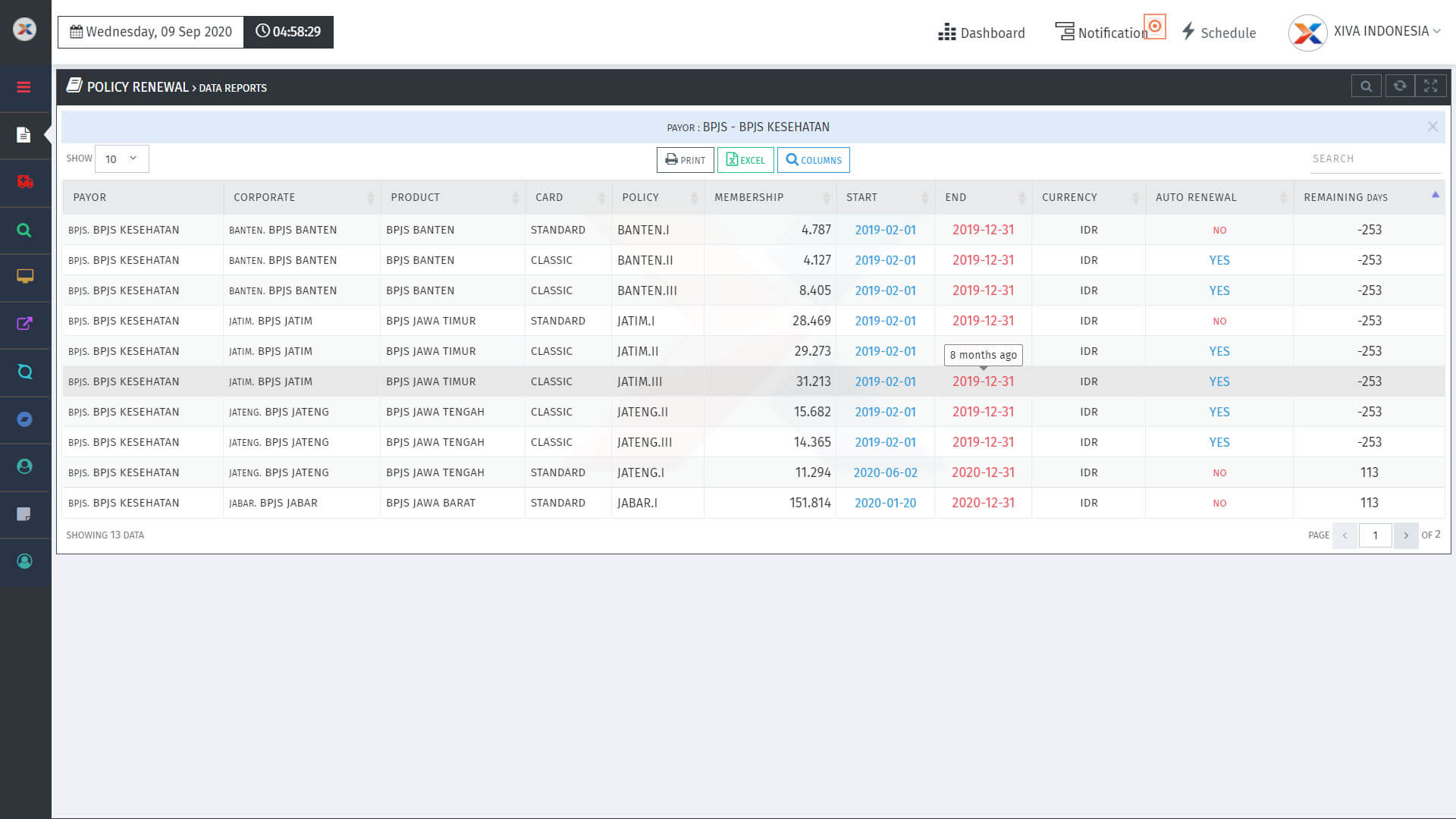
Task: Sort by Auto Renewal column header
Action: click(1219, 197)
